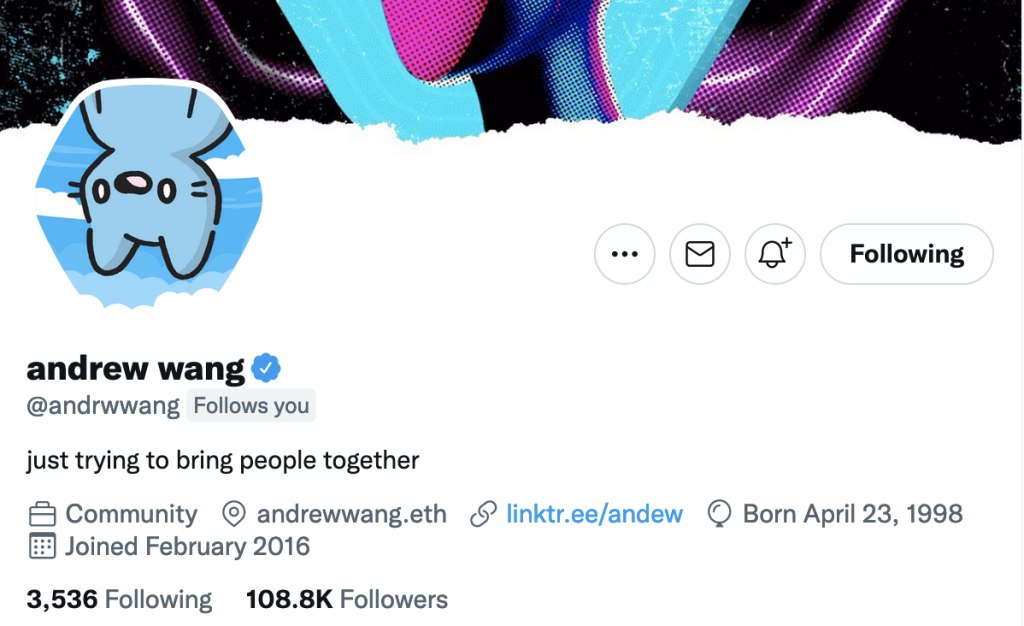
Task: Open the linktr.ee/andew link
Action: [x=594, y=514]
